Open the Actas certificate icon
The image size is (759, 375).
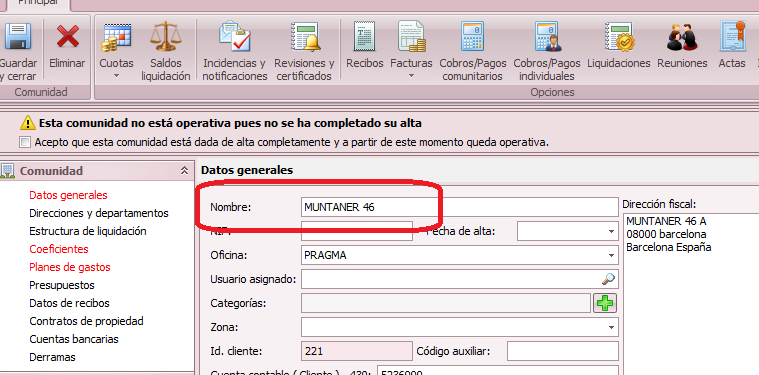(732, 36)
